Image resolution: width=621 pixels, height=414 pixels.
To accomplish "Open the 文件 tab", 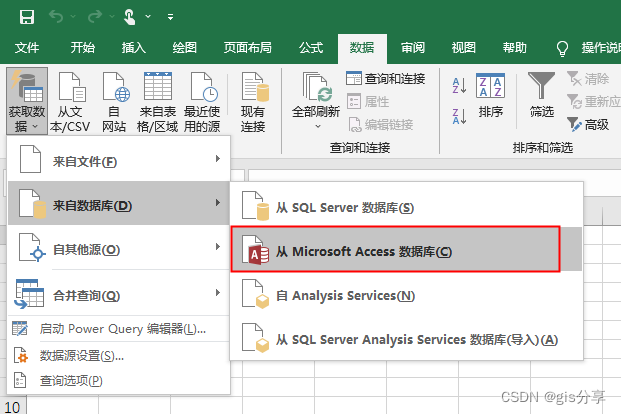I will (x=27, y=48).
